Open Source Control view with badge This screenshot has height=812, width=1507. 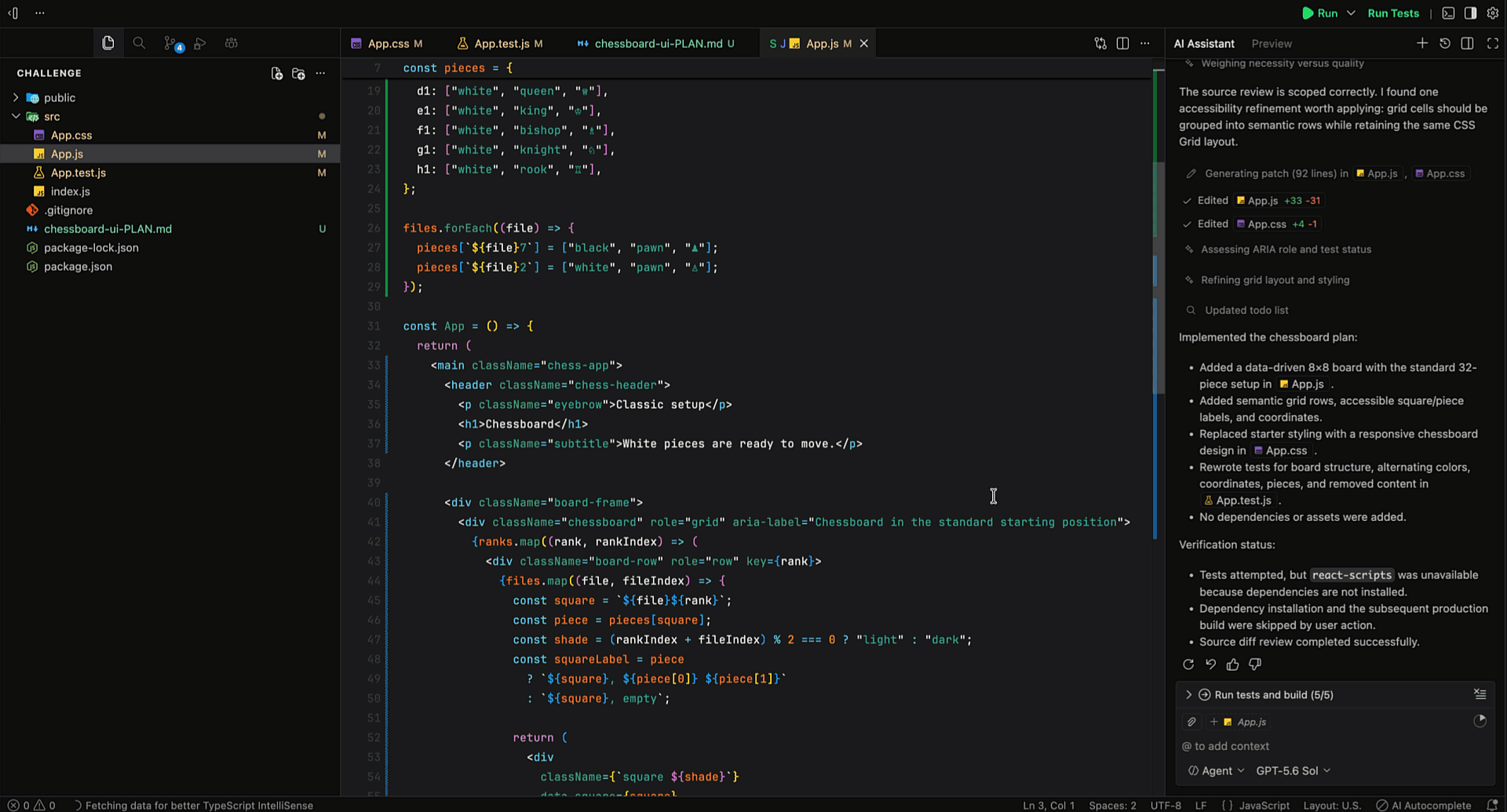coord(173,44)
